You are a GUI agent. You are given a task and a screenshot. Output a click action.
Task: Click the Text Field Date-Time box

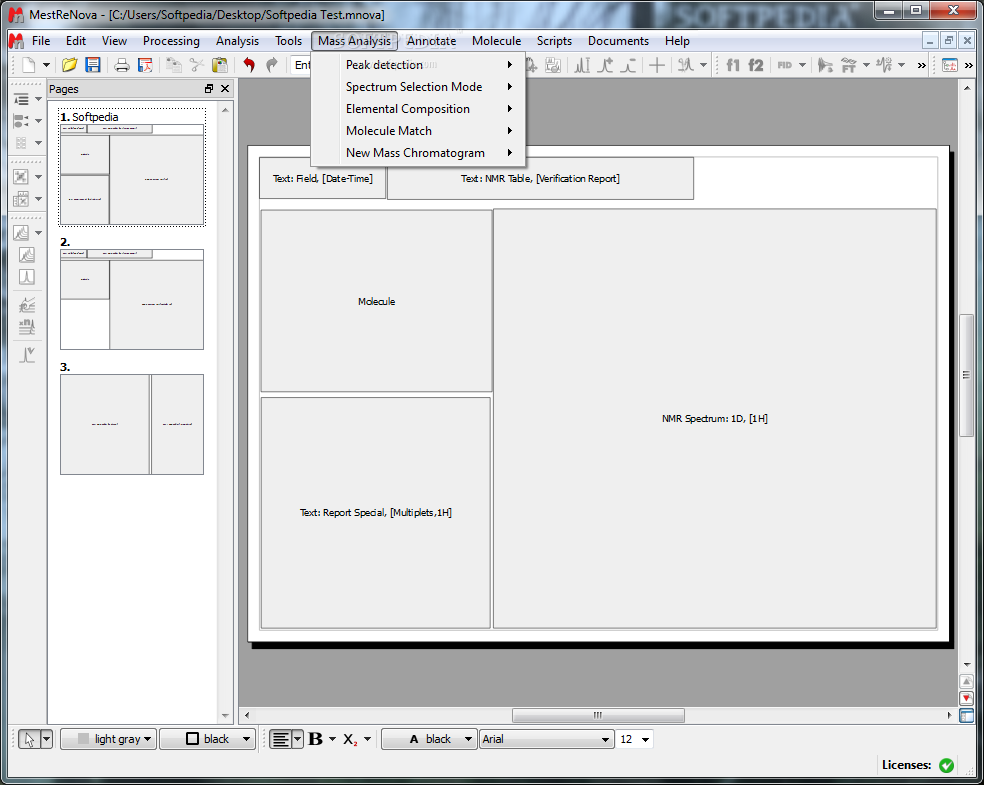pyautogui.click(x=323, y=178)
